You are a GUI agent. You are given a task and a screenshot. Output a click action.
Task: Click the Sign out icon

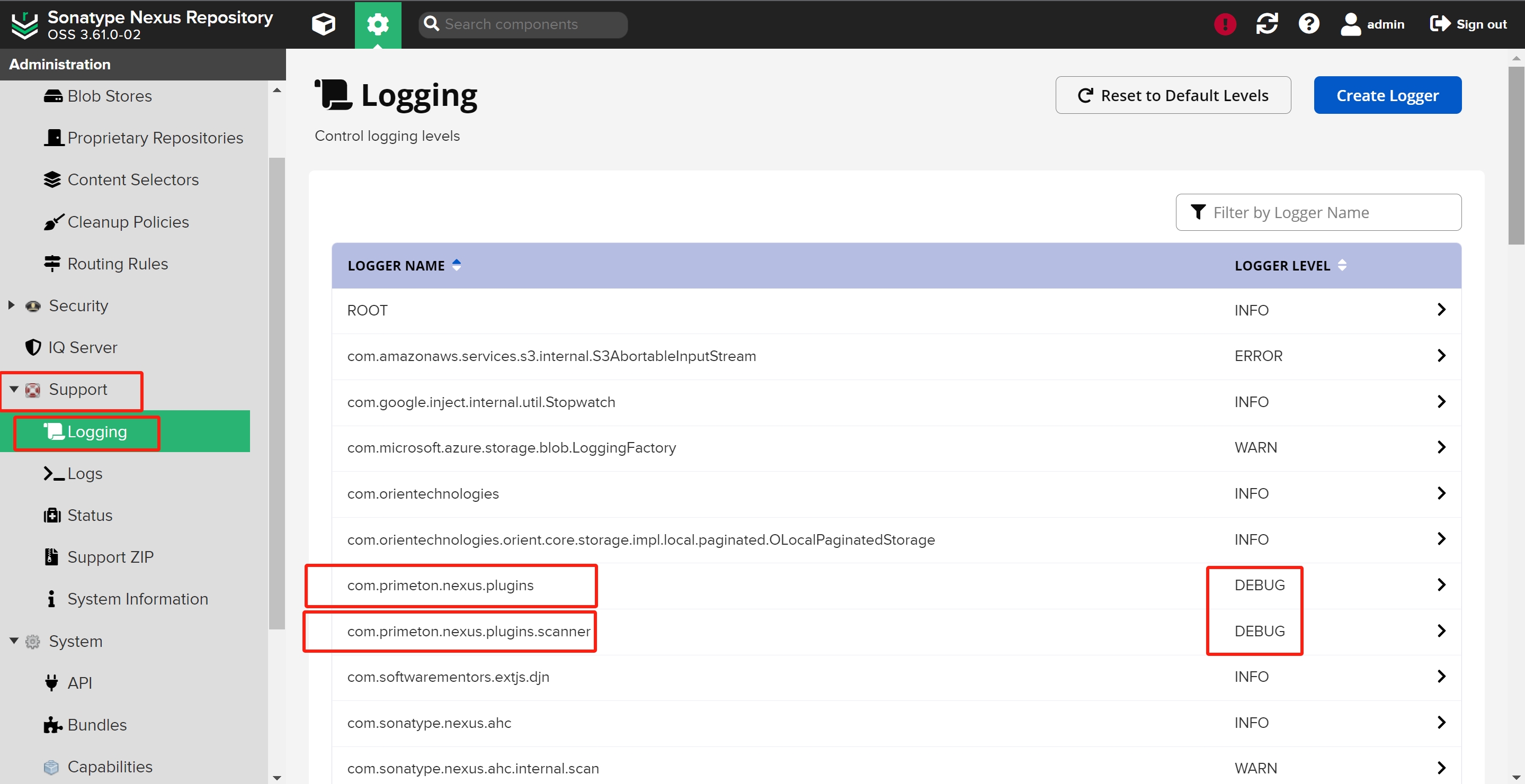1441,24
